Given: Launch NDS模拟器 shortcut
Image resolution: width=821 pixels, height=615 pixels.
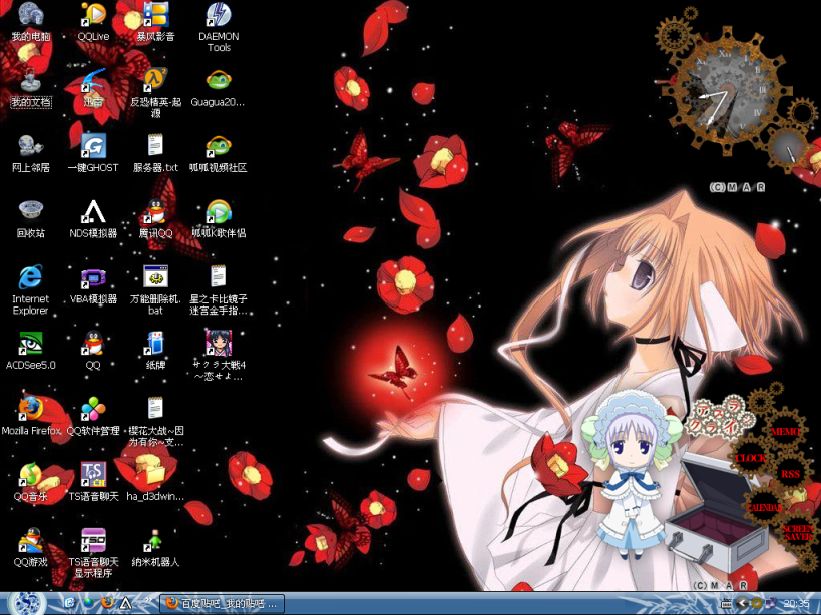Looking at the screenshot, I should pos(93,219).
